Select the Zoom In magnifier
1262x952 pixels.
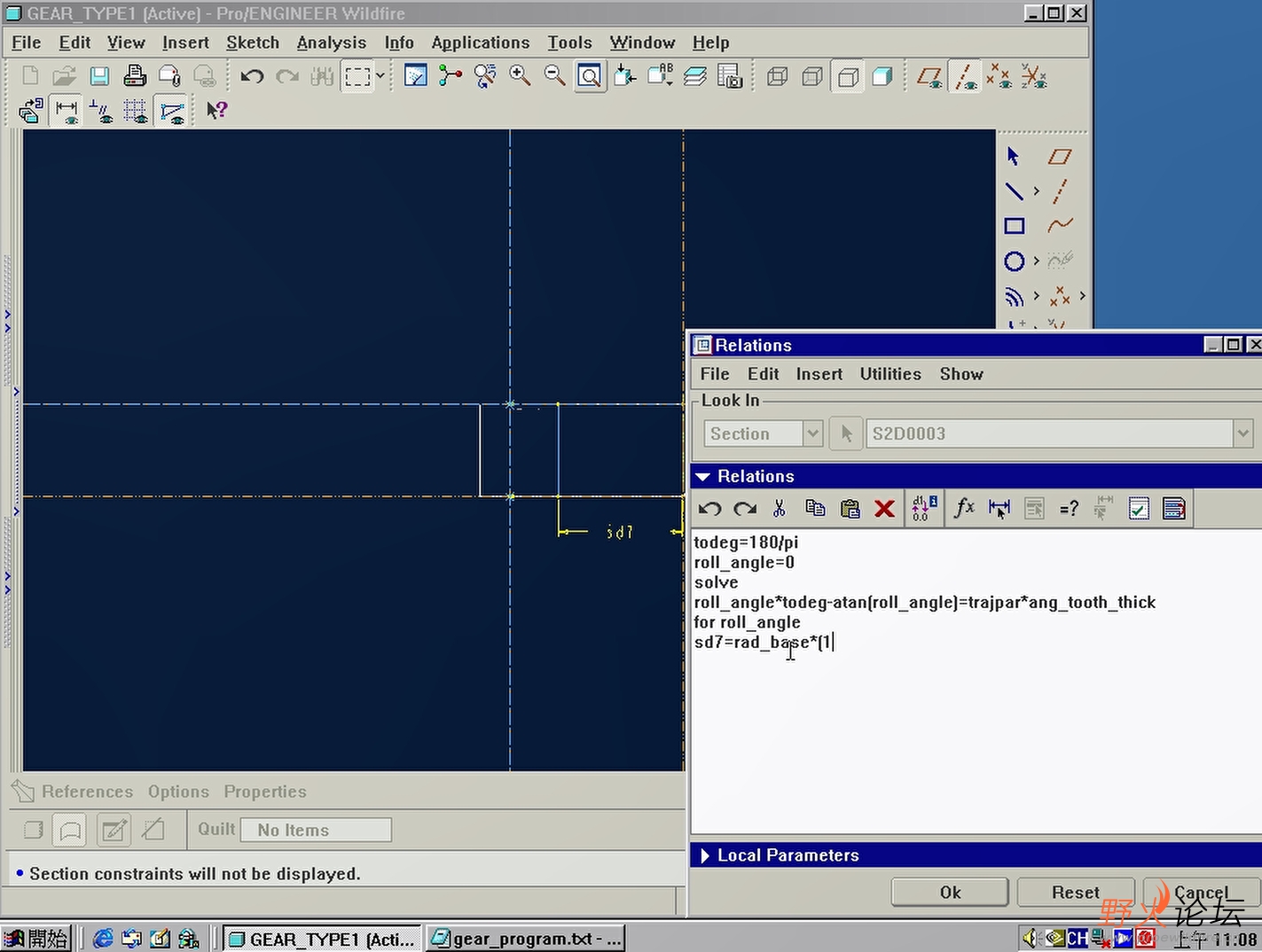click(x=521, y=76)
